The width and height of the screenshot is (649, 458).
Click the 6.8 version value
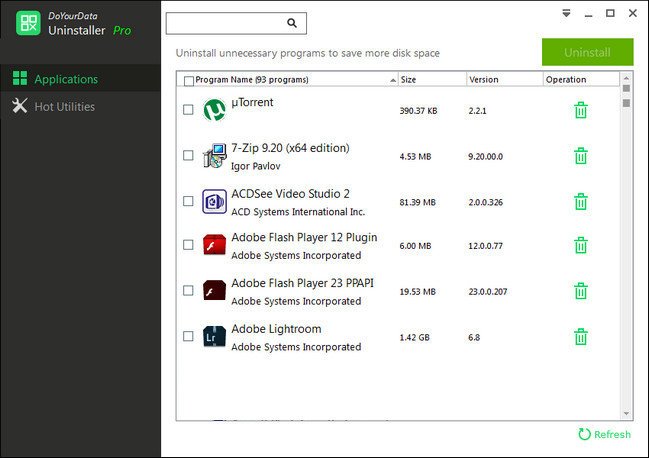474,337
